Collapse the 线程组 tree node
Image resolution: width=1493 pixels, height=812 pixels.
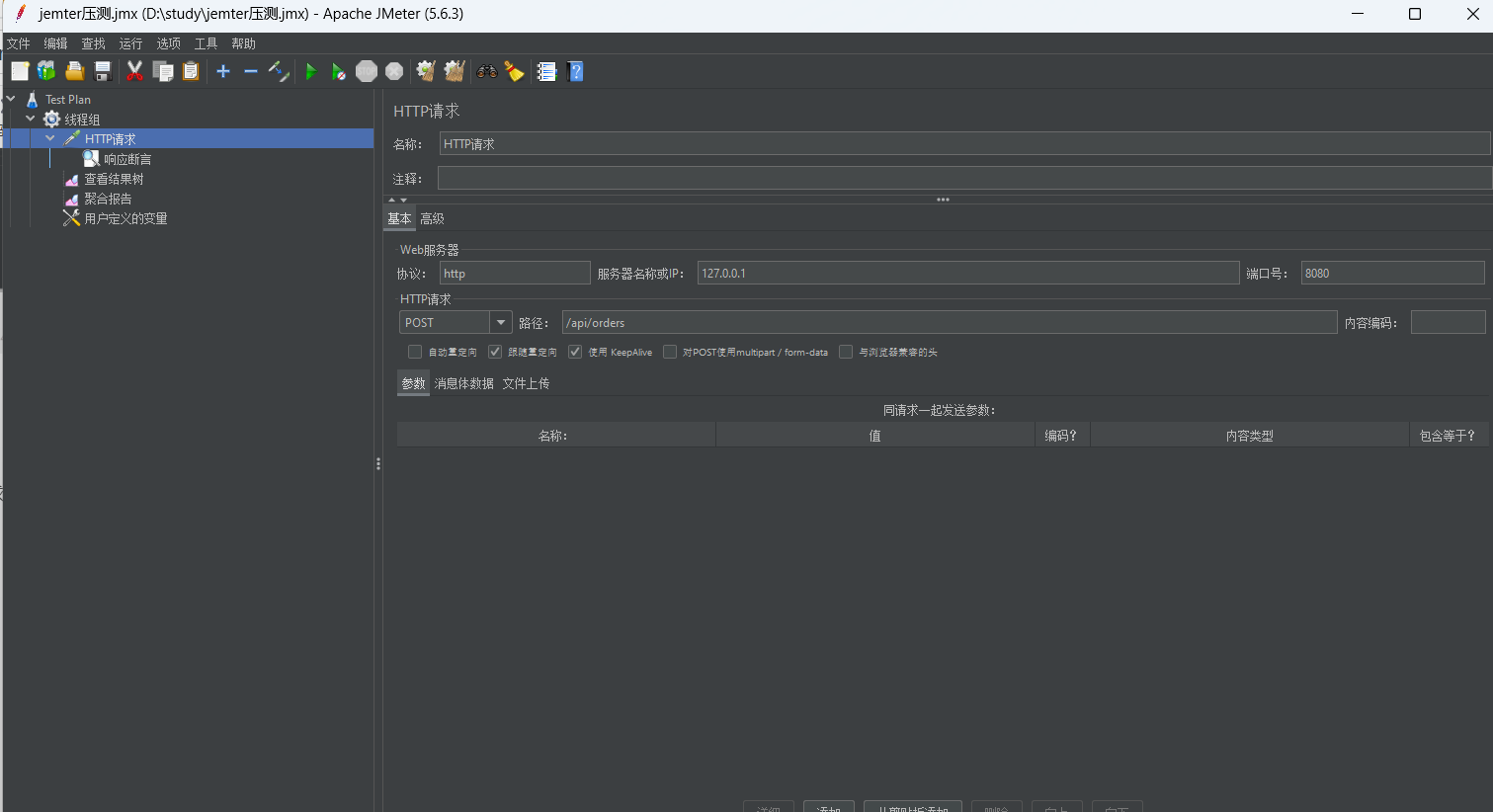[31, 119]
